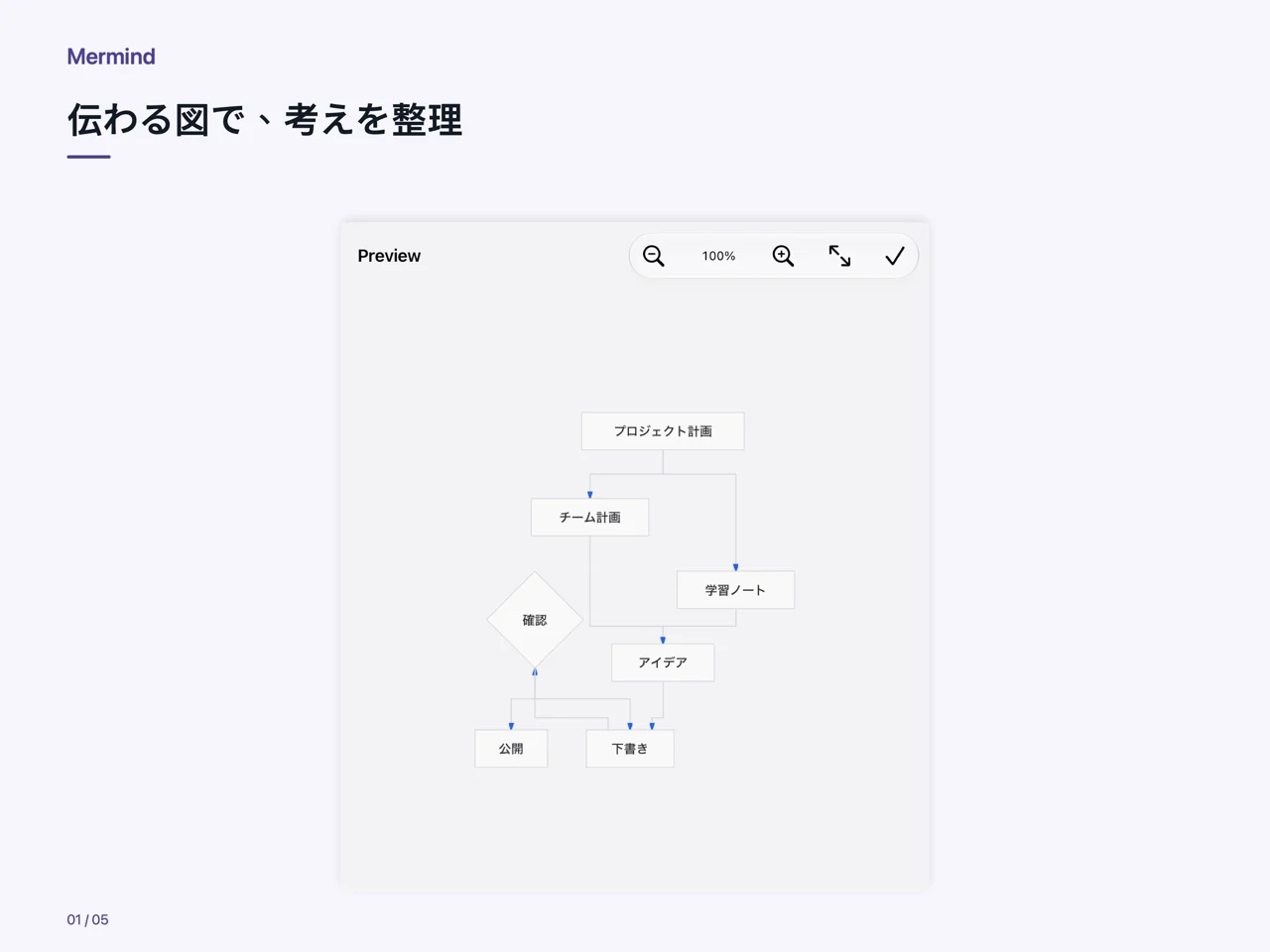Toggle fullscreen with the expand arrows icon
This screenshot has width=1270, height=952.
839,256
